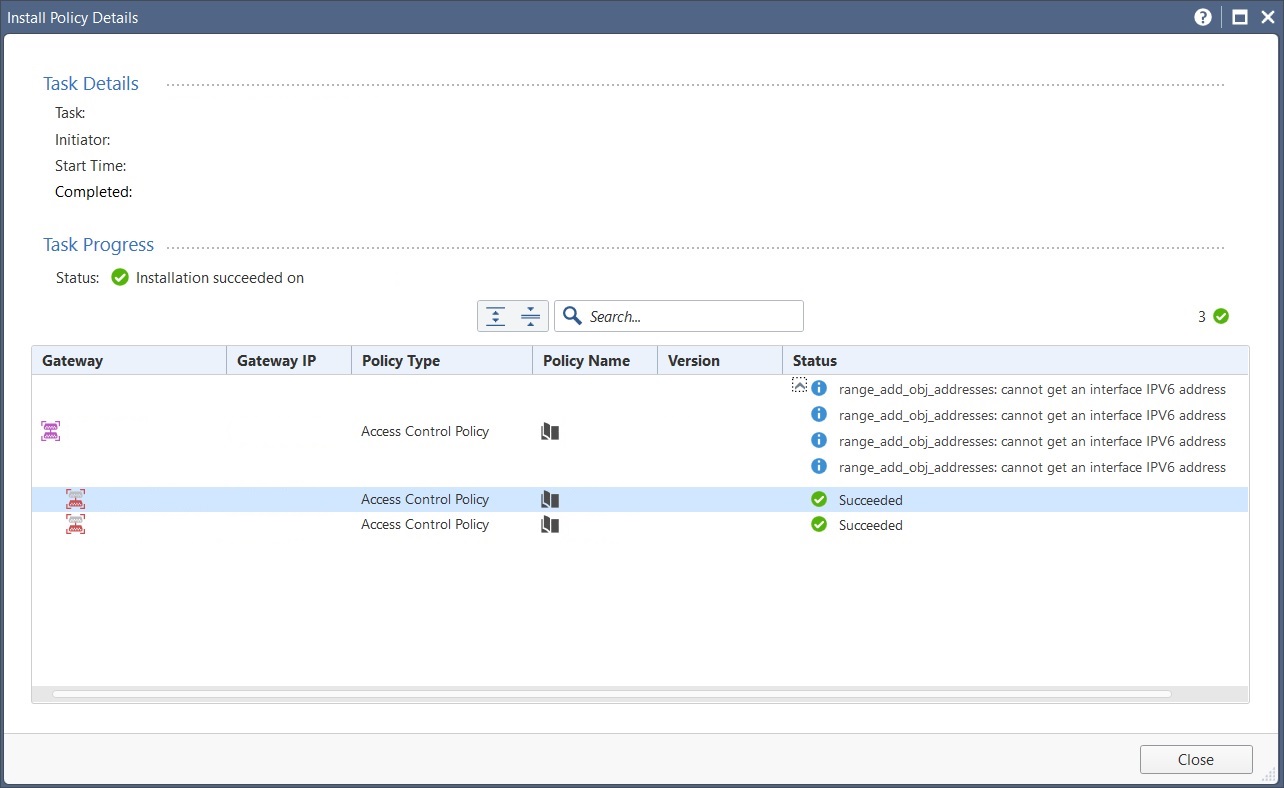This screenshot has width=1284, height=788.
Task: Sort by the Policy Name column header
Action: click(595, 360)
